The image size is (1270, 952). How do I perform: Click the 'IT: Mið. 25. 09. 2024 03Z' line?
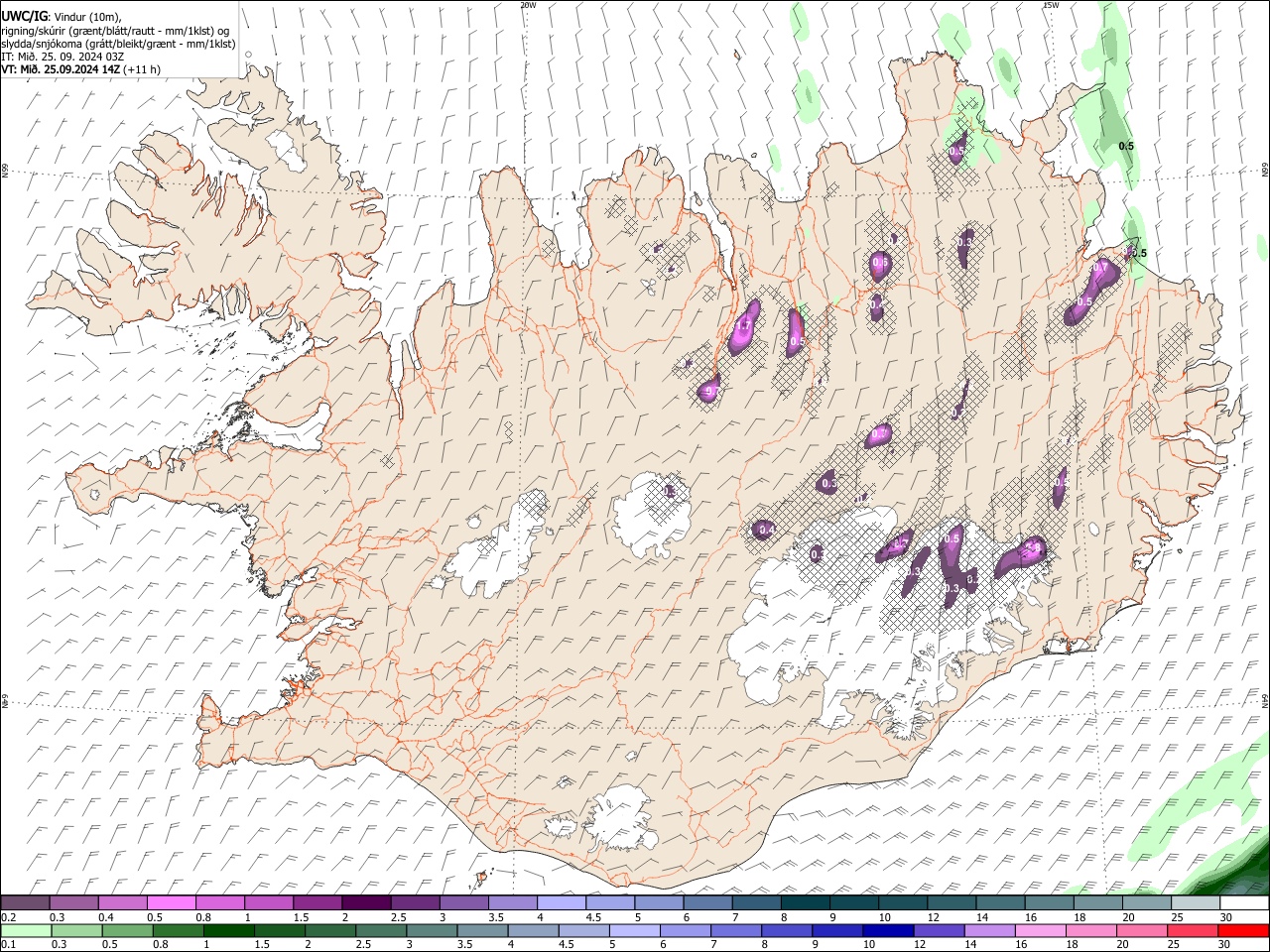point(63,57)
